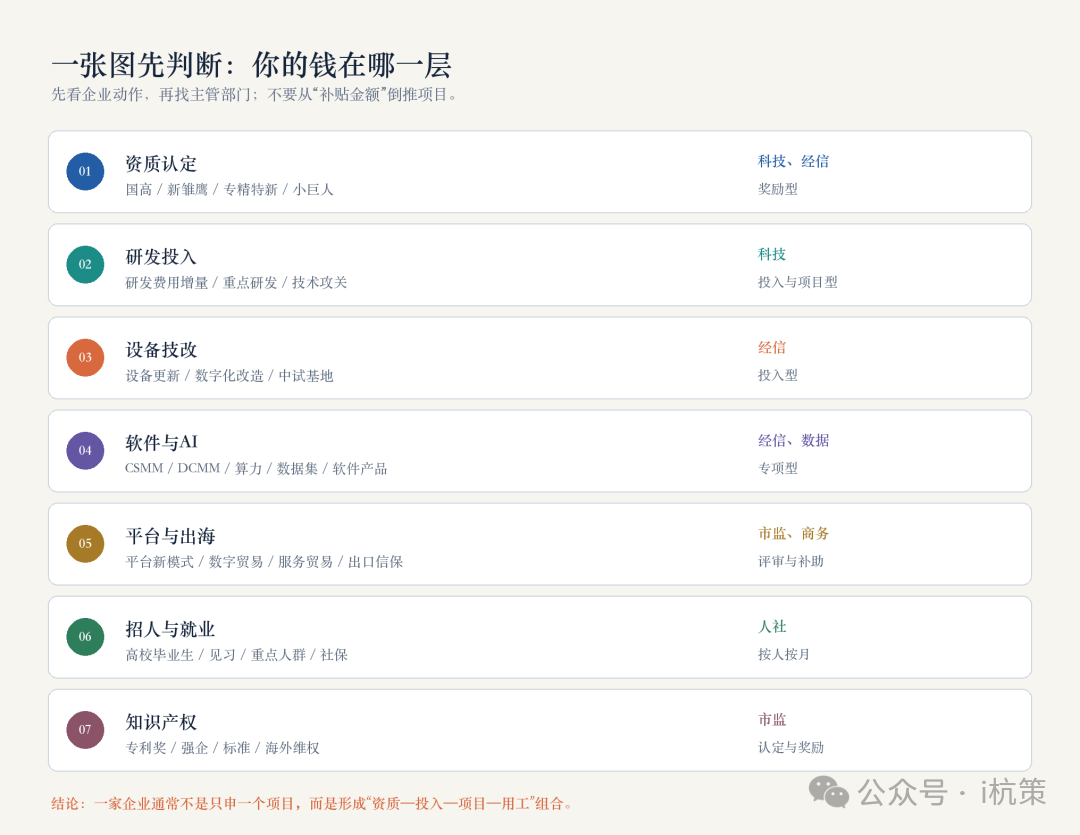Select the 设备技改 heading
1080x835 pixels.
point(161,350)
